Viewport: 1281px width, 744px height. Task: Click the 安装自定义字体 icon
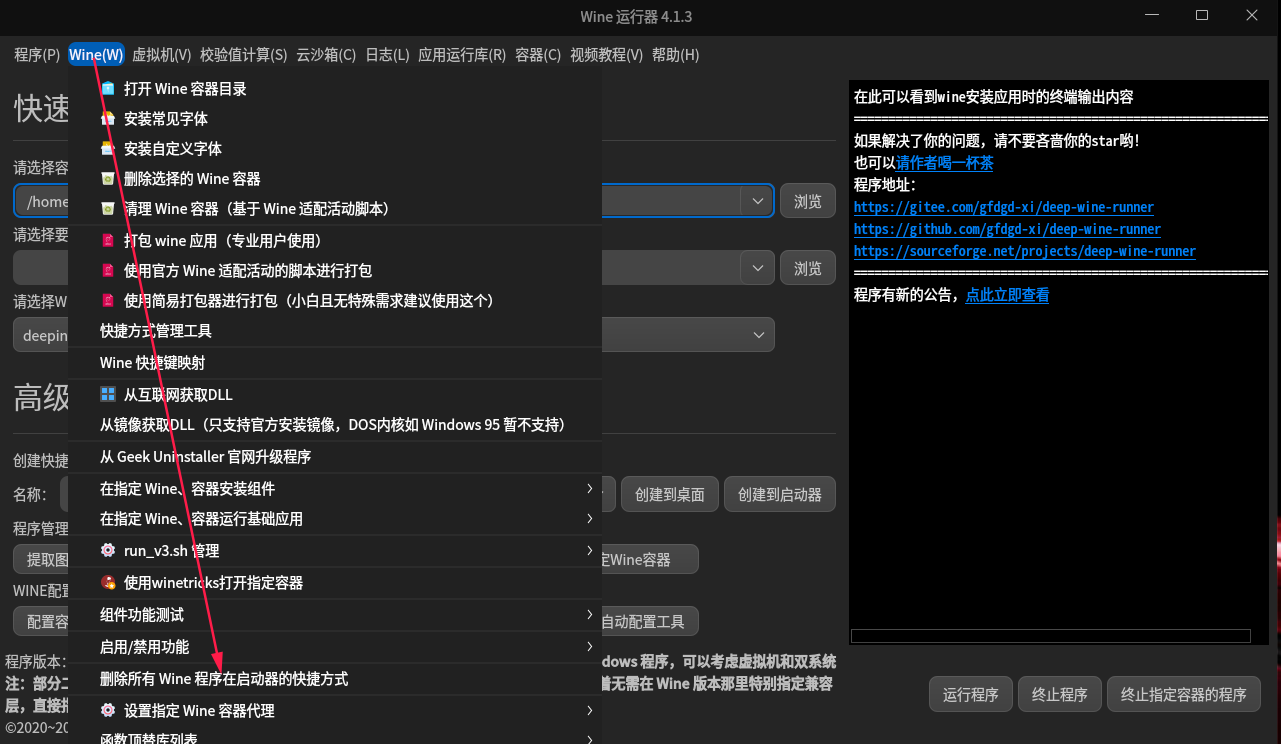(x=108, y=149)
